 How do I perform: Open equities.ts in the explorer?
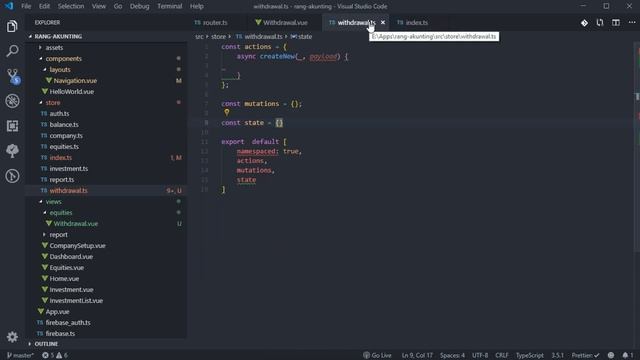[x=64, y=147]
